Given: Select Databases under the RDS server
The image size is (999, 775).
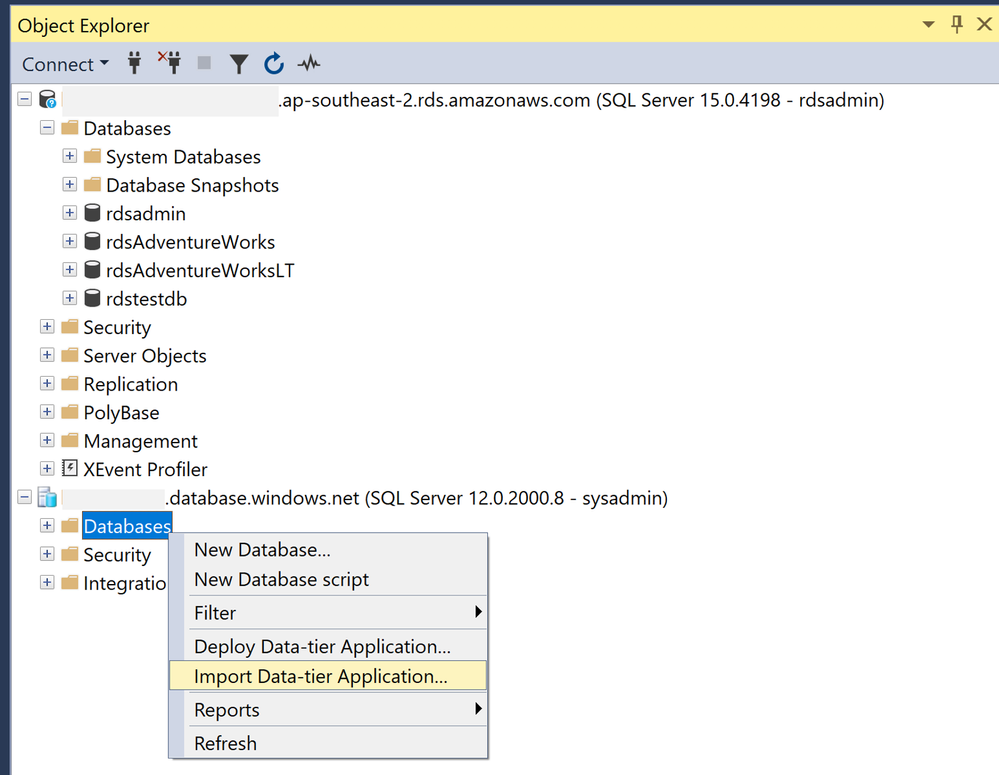Looking at the screenshot, I should coord(127,129).
